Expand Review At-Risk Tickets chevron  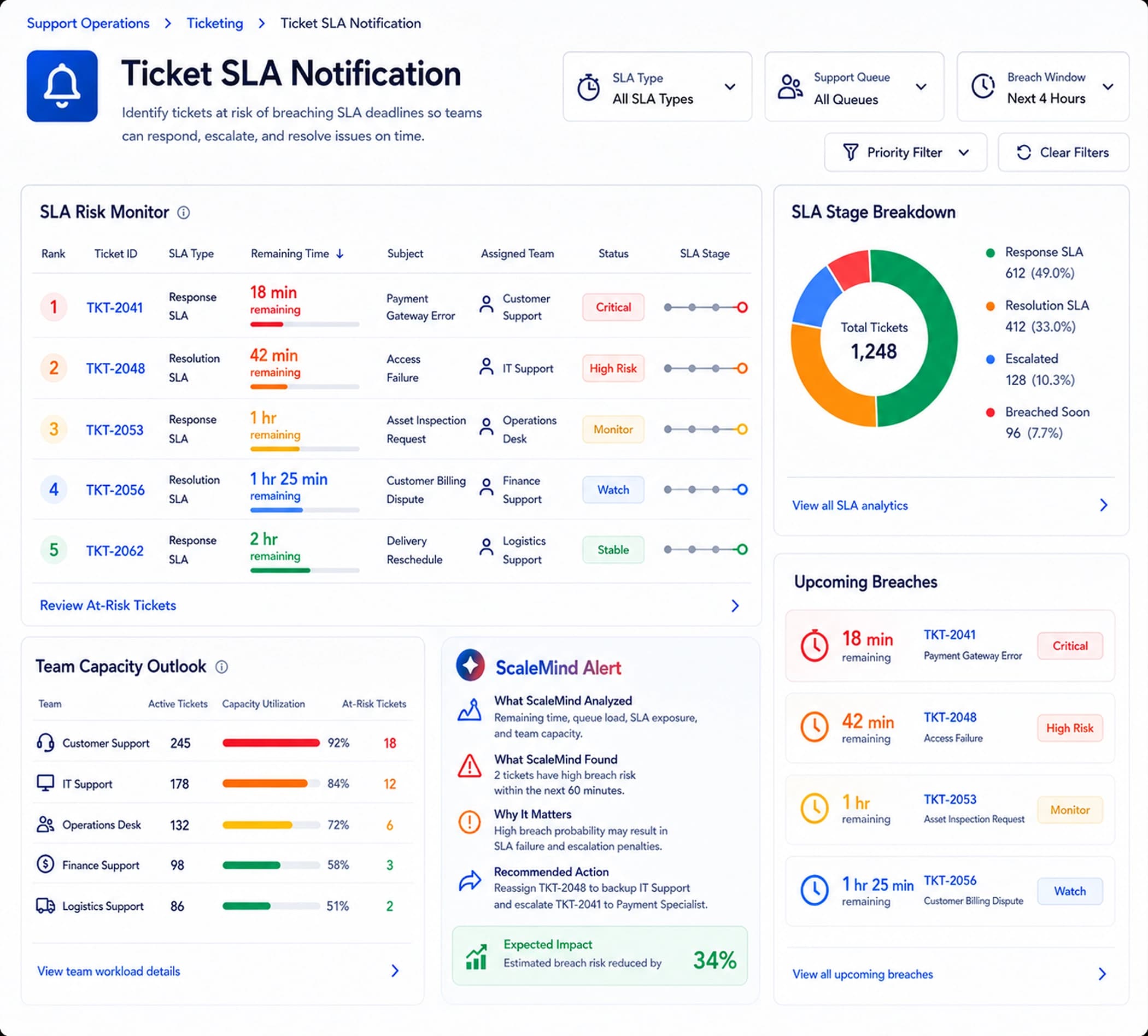tap(735, 605)
